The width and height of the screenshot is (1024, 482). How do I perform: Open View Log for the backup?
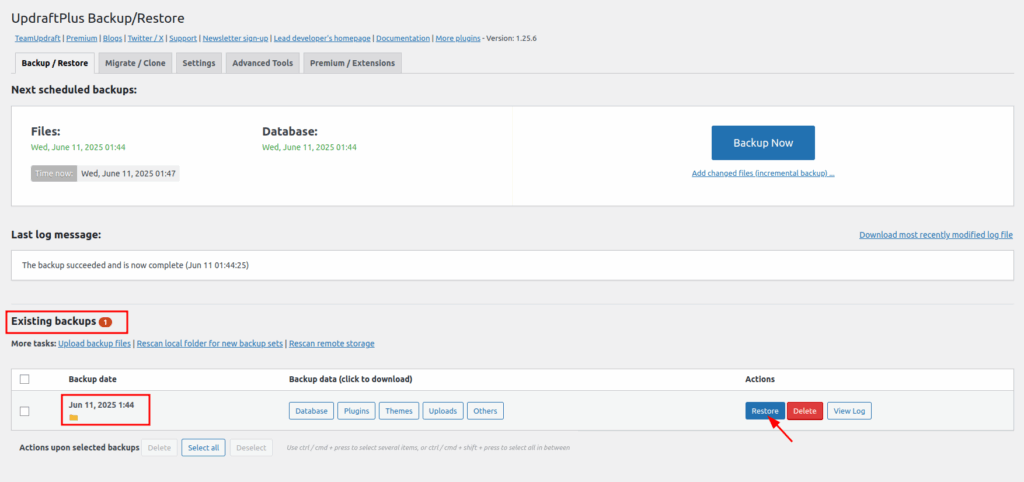[849, 411]
